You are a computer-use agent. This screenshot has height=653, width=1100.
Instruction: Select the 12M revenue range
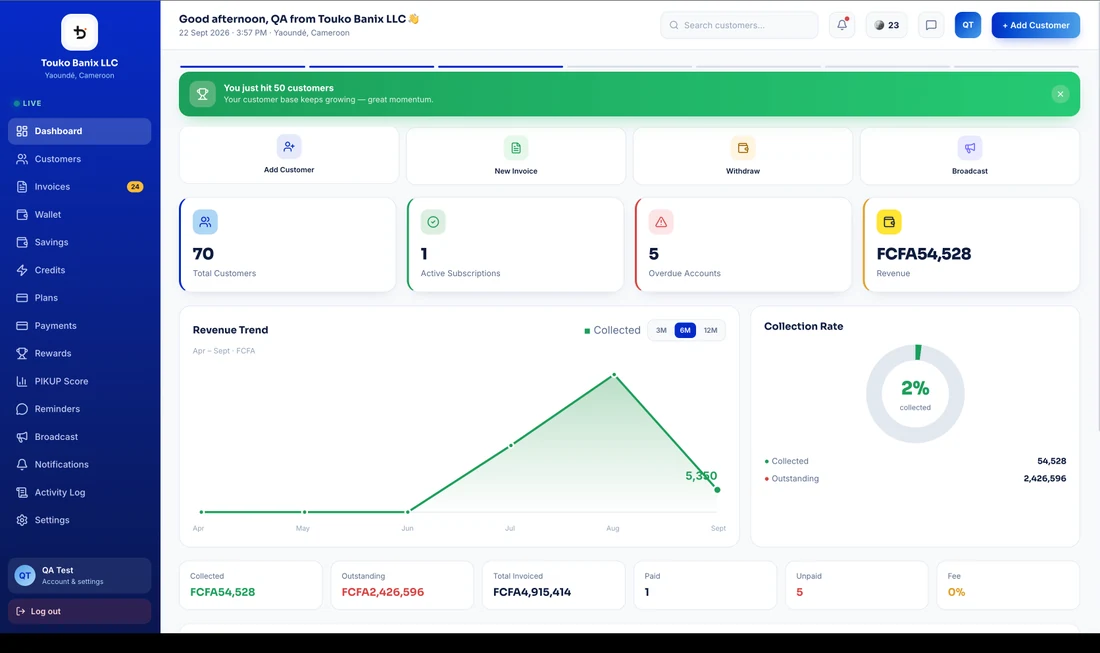(711, 330)
